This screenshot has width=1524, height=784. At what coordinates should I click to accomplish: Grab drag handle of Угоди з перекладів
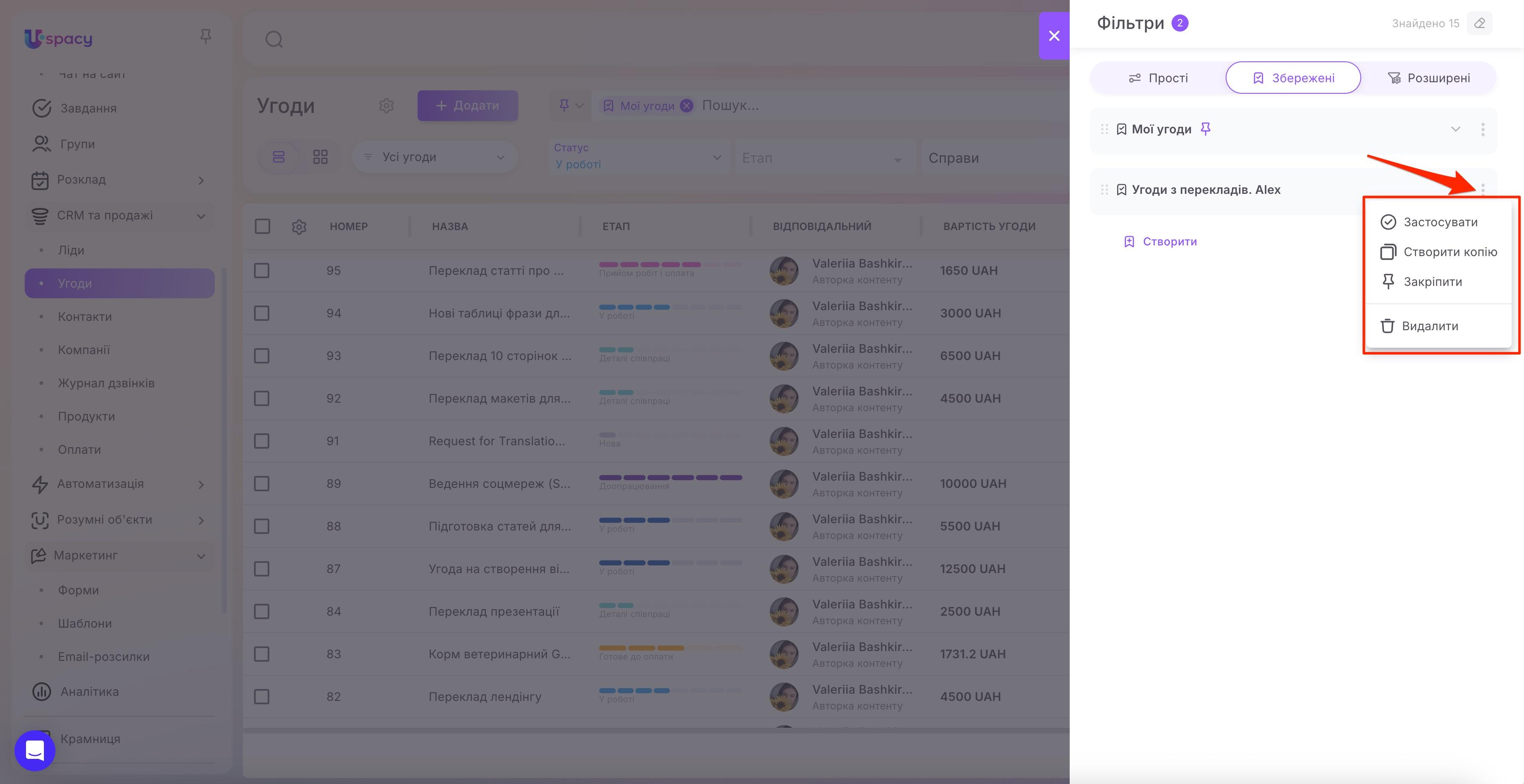1104,189
